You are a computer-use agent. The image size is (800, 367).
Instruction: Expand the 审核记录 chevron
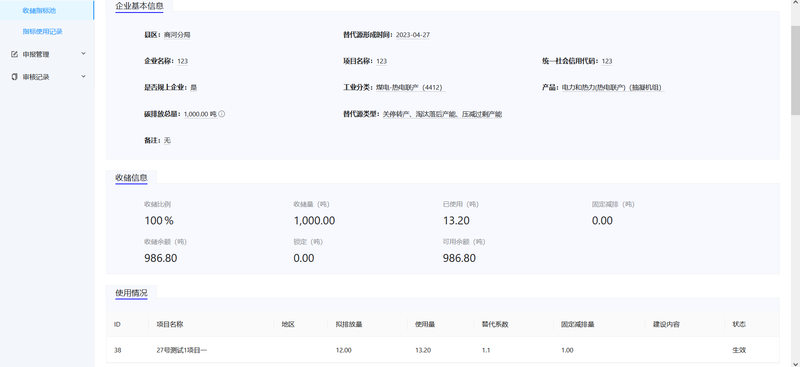click(x=84, y=77)
